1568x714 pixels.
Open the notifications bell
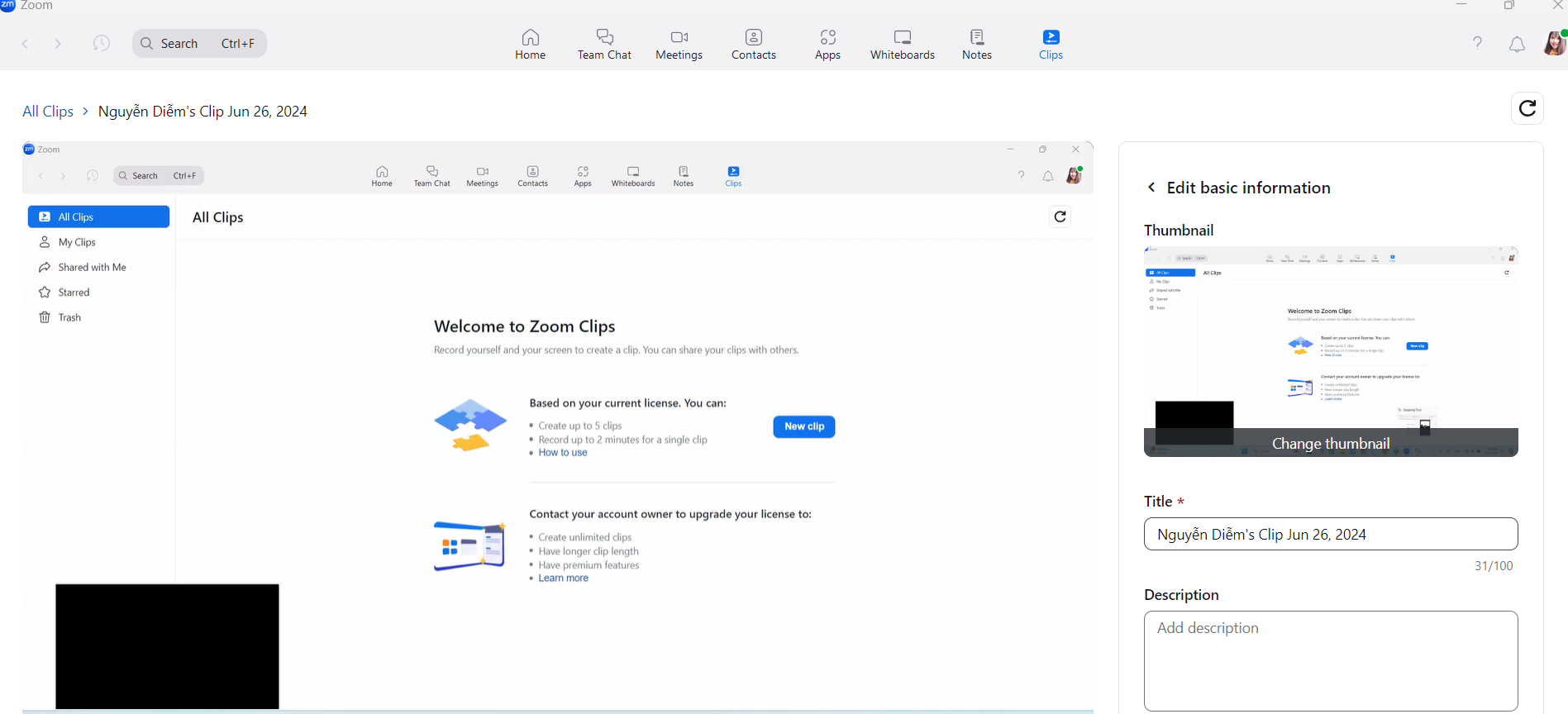pyautogui.click(x=1517, y=44)
